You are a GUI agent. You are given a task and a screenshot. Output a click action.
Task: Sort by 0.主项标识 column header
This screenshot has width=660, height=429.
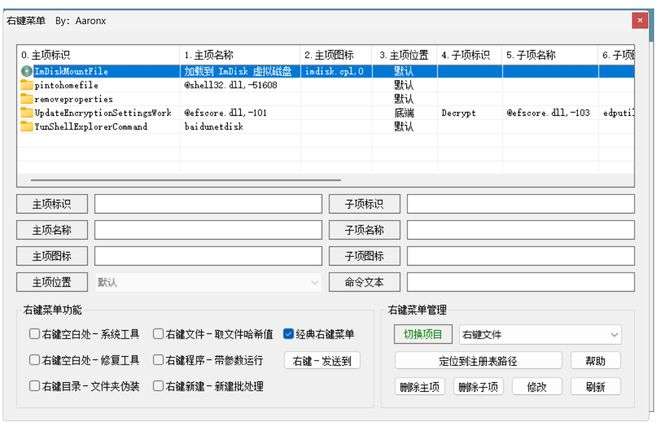point(98,55)
